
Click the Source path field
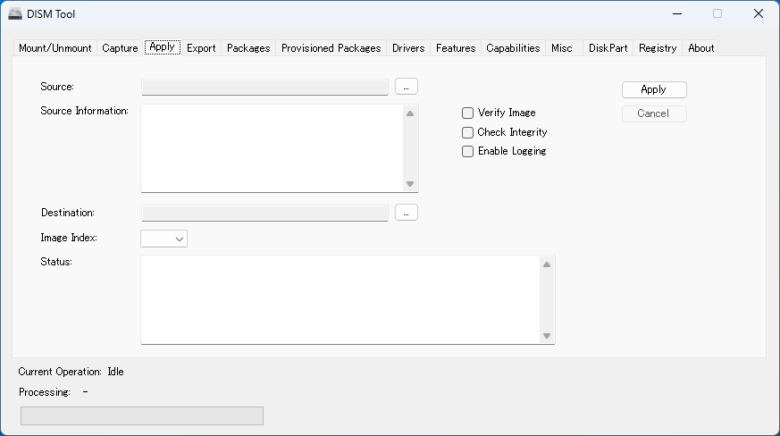coord(265,87)
